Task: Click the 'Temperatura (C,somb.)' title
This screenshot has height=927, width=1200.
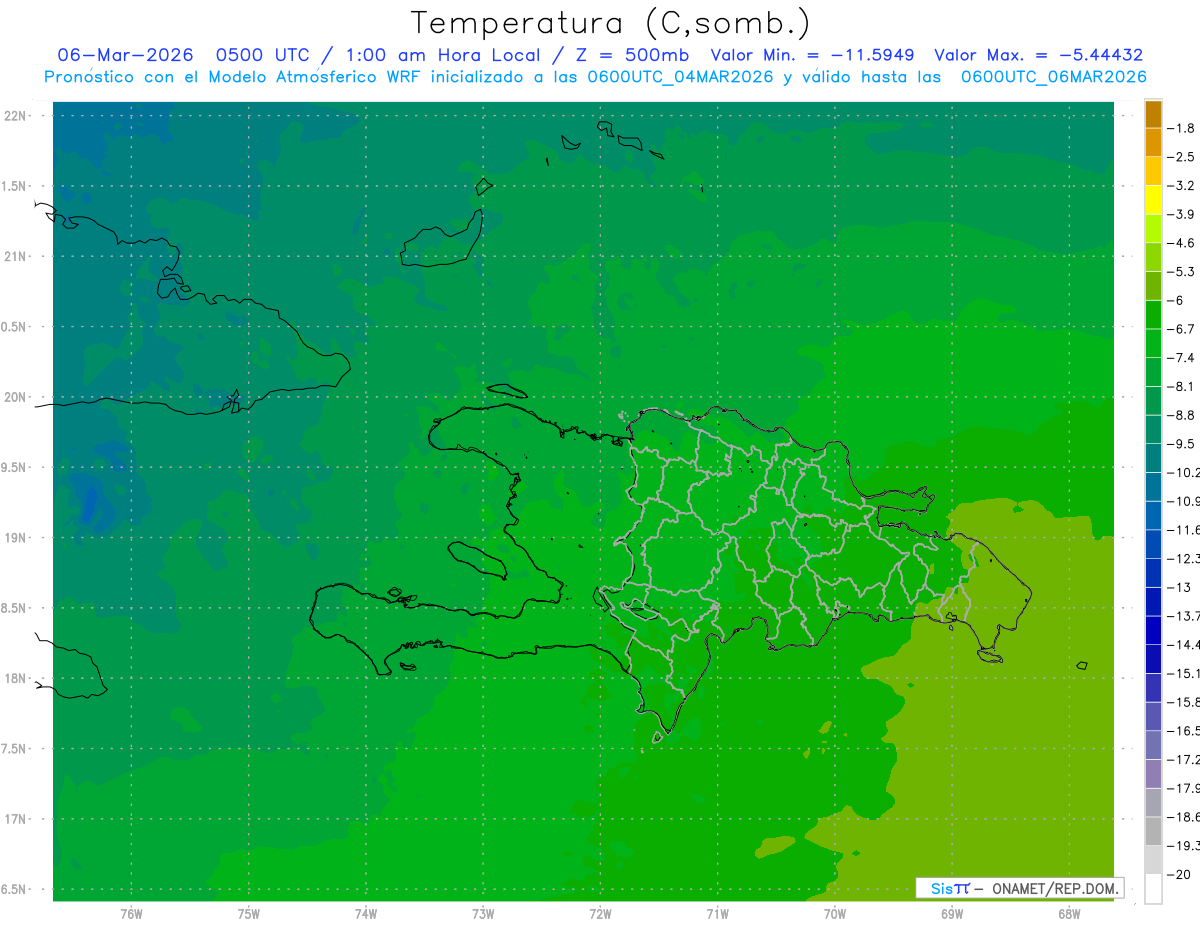Action: pyautogui.click(x=610, y=23)
